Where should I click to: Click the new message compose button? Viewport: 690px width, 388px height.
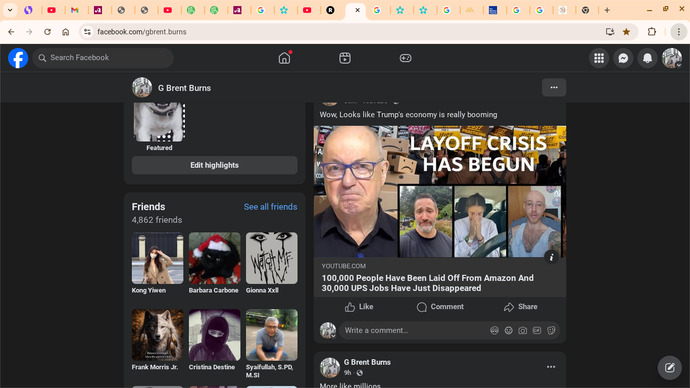pos(669,367)
